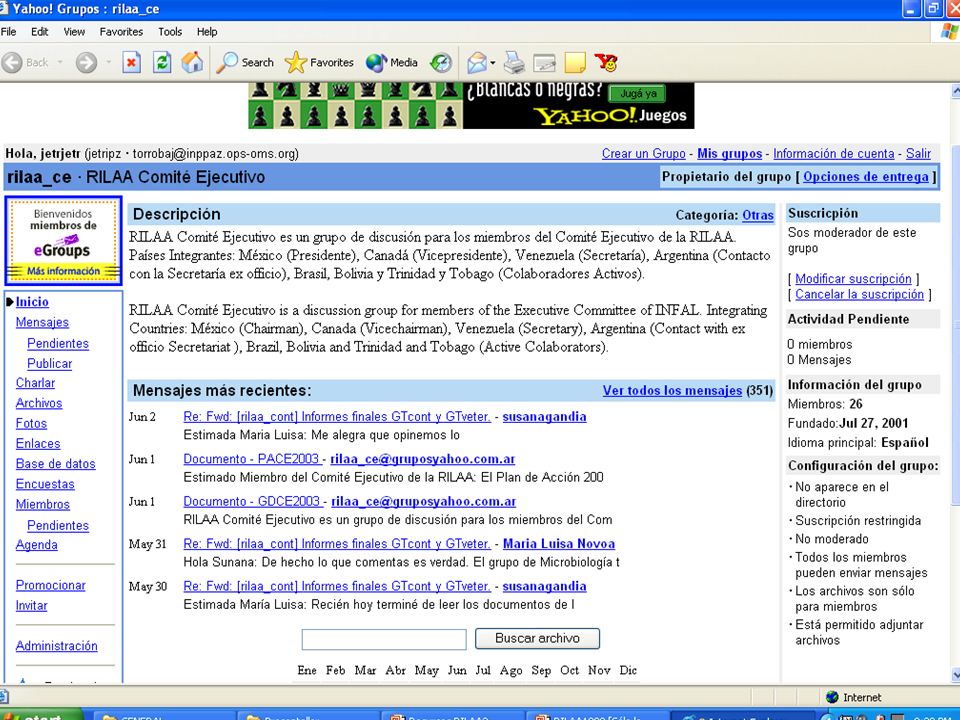This screenshot has height=720, width=960.
Task: Open Opciones de entrega link
Action: click(x=866, y=177)
